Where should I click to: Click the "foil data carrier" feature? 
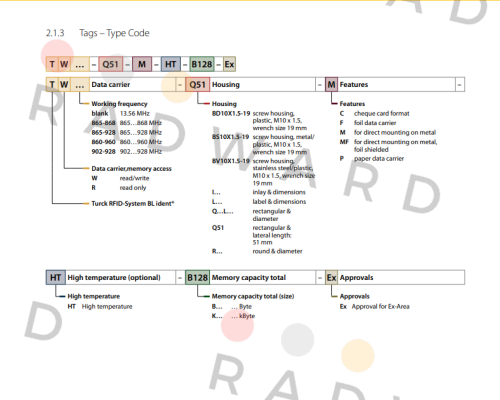(x=375, y=123)
